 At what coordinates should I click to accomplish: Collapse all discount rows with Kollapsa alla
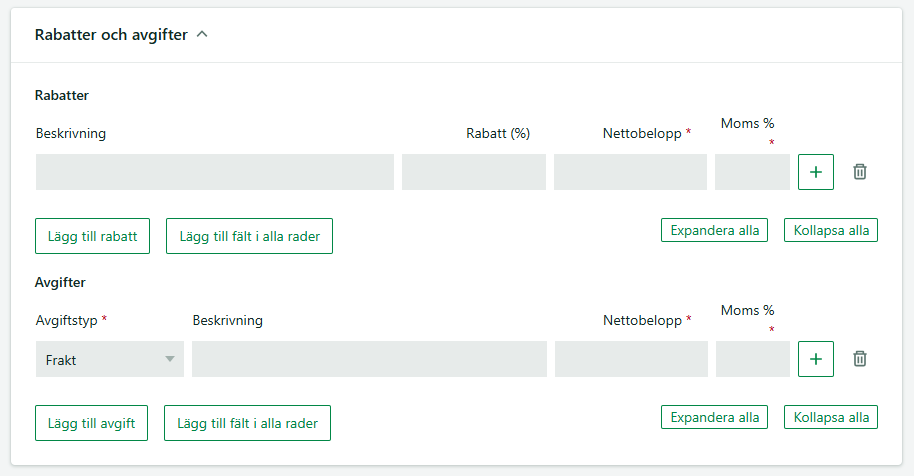[831, 230]
